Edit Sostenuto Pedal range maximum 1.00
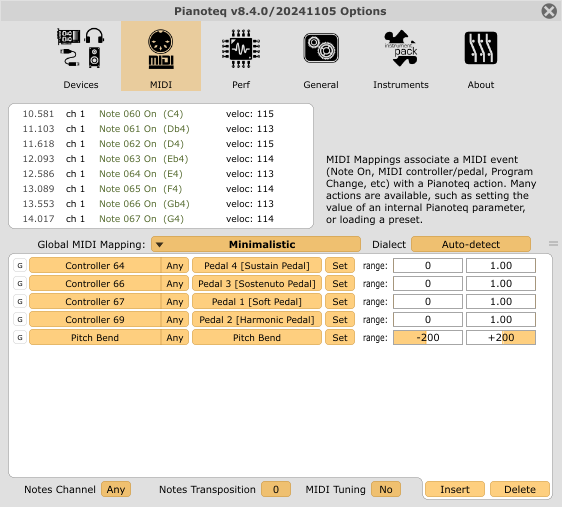Viewport: 562px width, 507px height. click(x=501, y=283)
